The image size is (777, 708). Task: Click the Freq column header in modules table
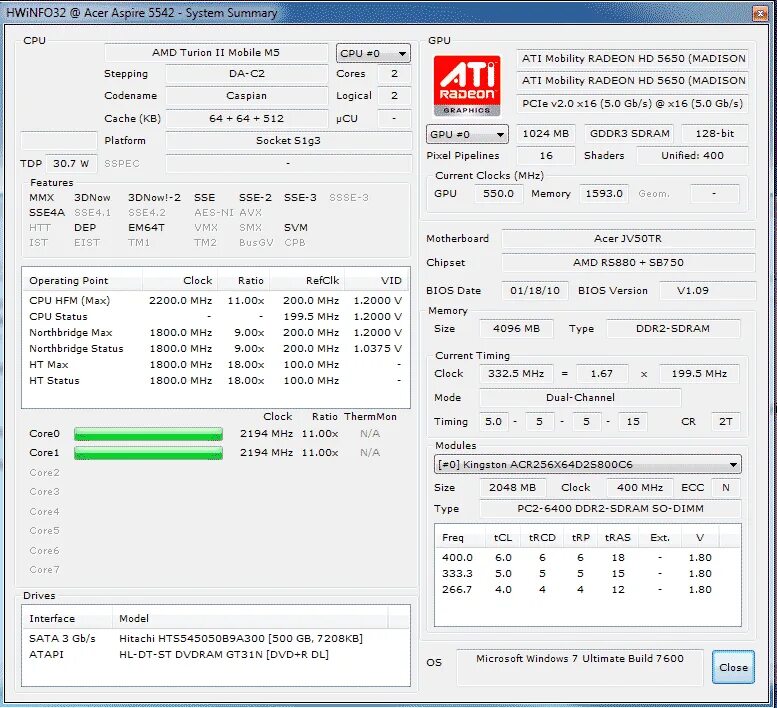tap(460, 538)
